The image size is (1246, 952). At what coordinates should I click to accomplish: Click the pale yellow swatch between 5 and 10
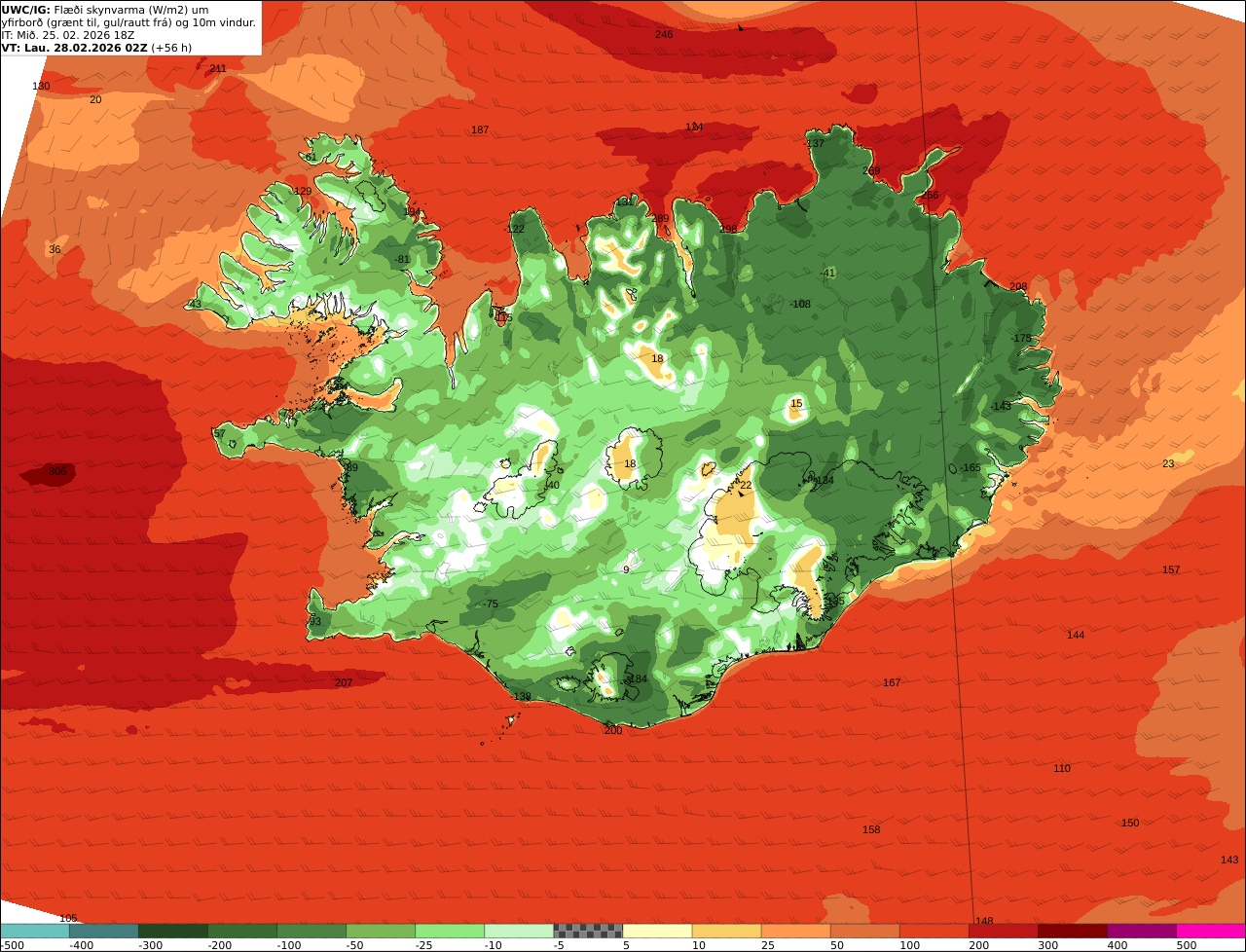point(657,931)
